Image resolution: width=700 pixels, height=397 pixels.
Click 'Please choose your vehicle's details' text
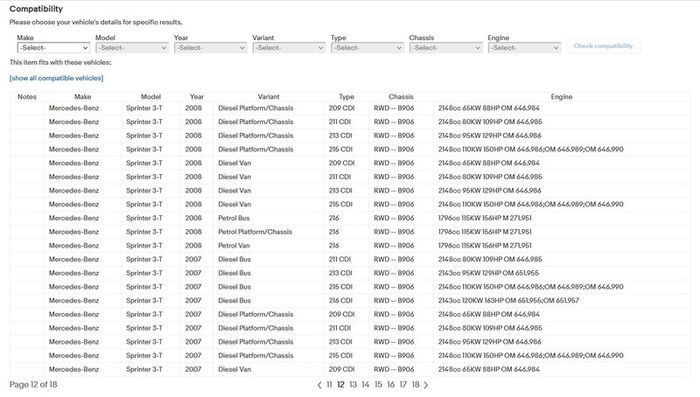(x=96, y=22)
